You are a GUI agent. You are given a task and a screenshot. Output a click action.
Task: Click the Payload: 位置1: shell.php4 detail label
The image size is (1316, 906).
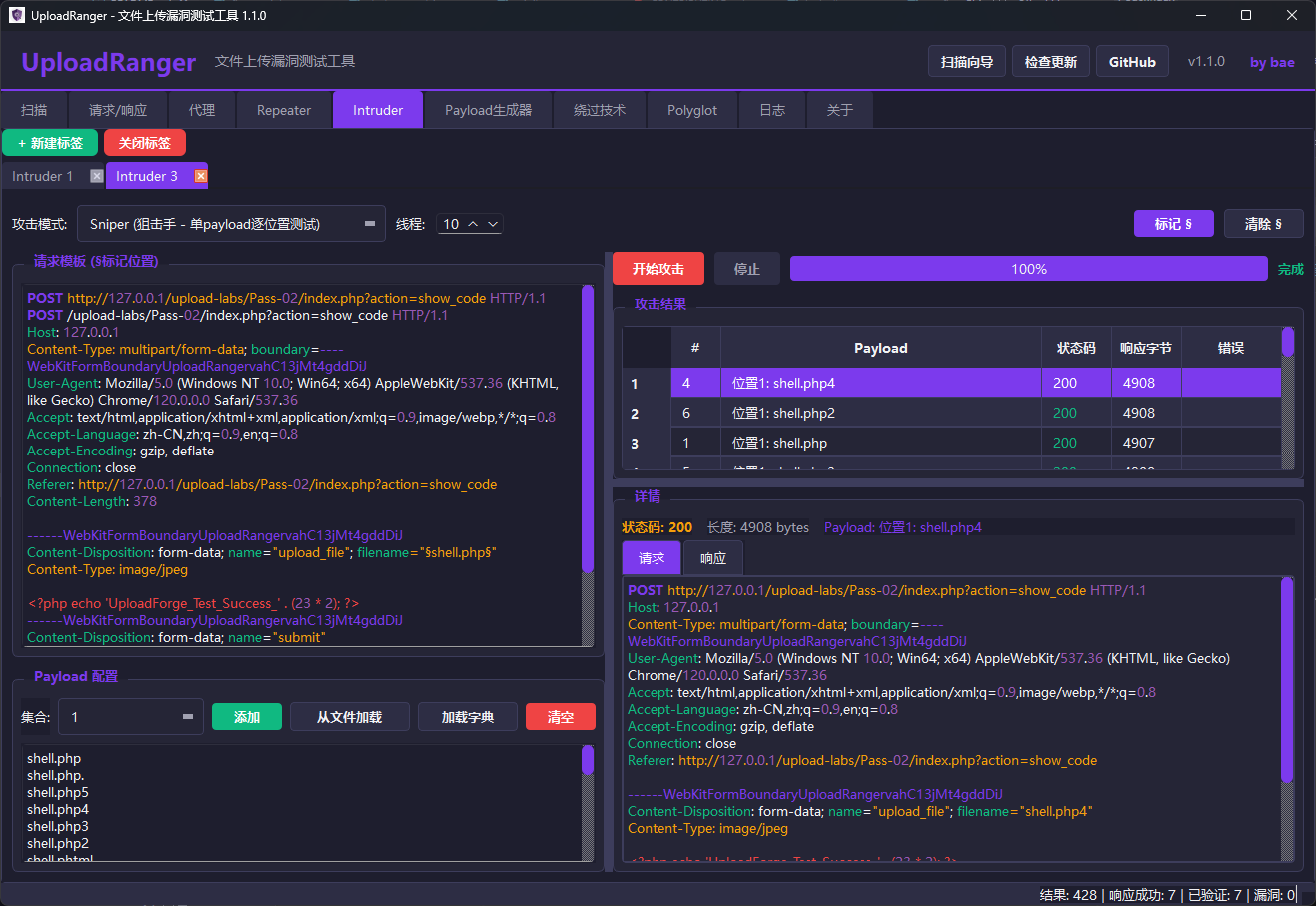click(903, 527)
